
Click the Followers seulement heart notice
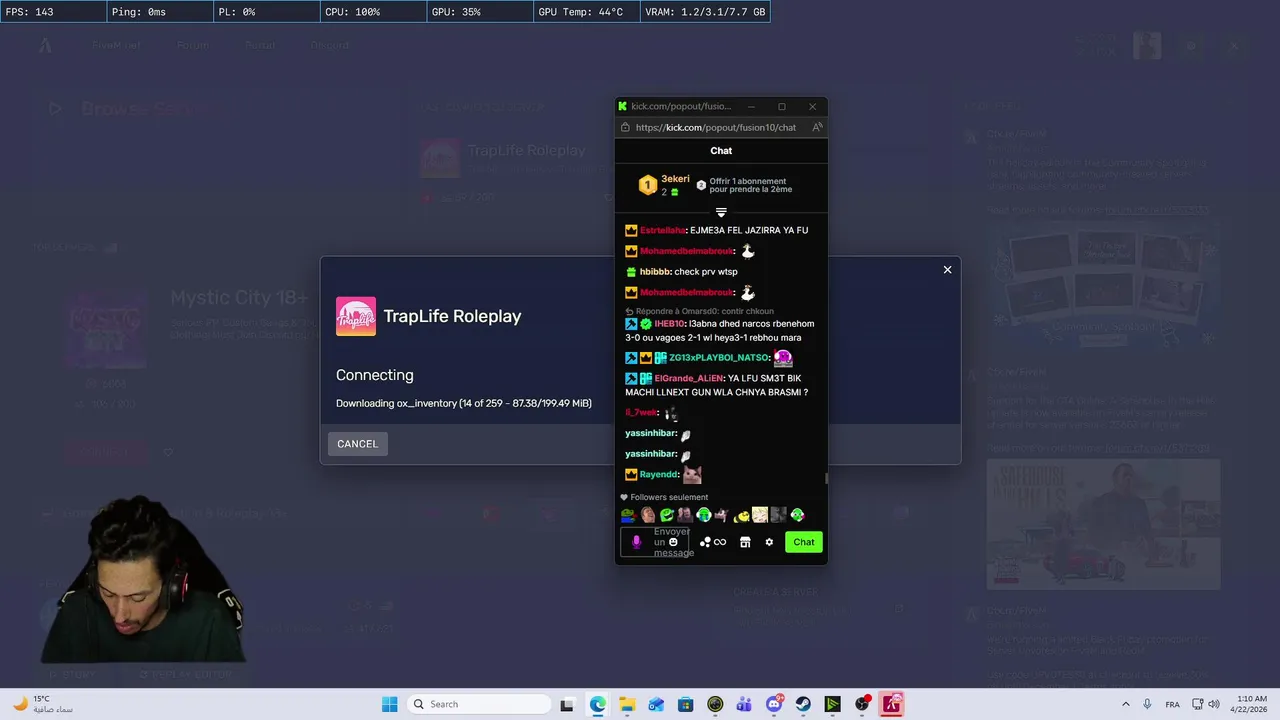point(664,497)
